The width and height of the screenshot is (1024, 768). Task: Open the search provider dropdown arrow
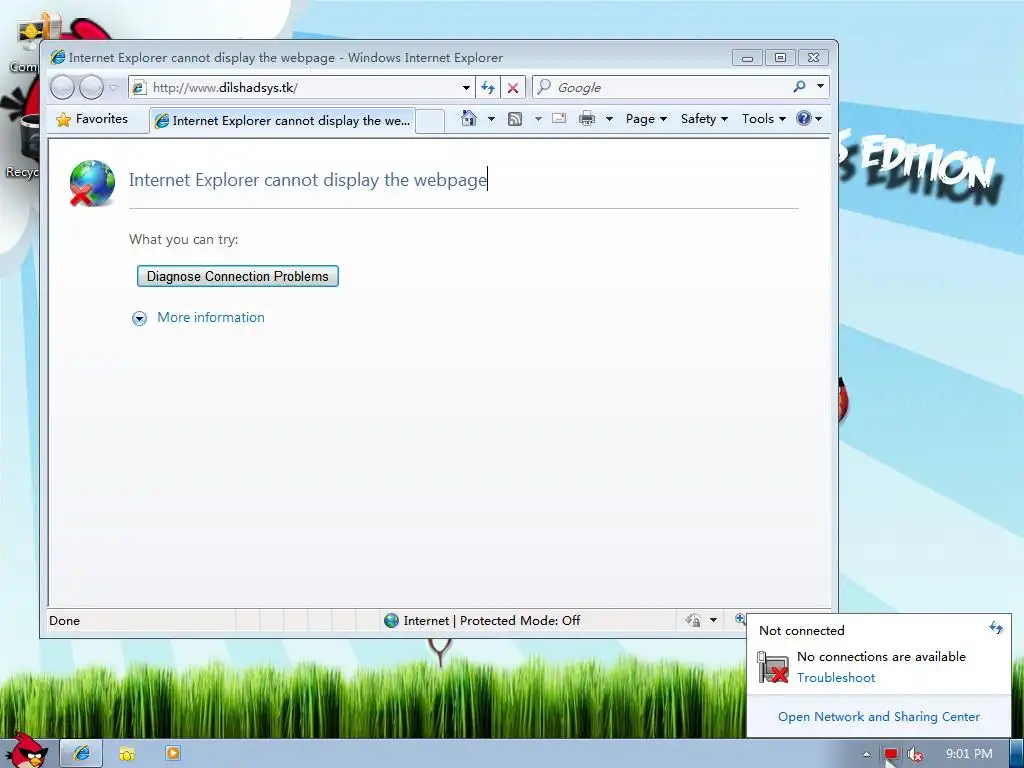(821, 87)
